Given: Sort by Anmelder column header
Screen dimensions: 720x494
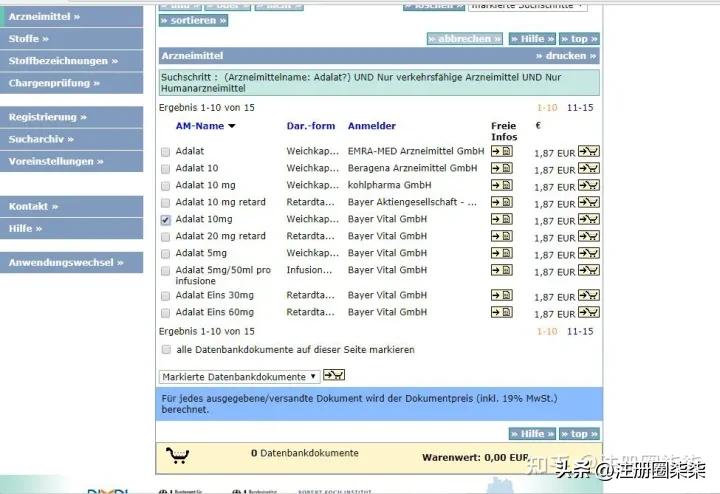Looking at the screenshot, I should pos(371,126).
